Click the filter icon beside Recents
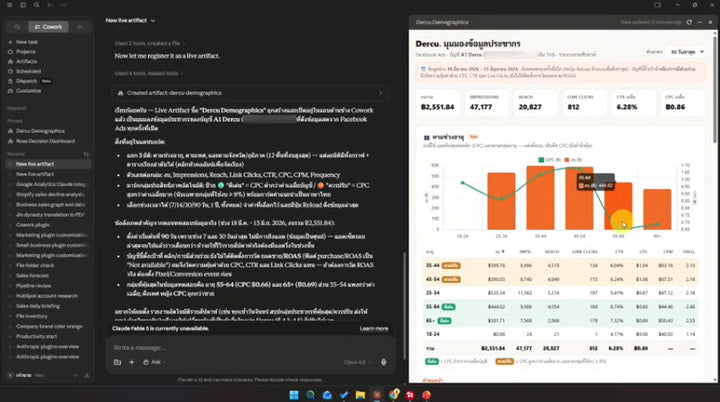The width and height of the screenshot is (720, 402). point(86,154)
